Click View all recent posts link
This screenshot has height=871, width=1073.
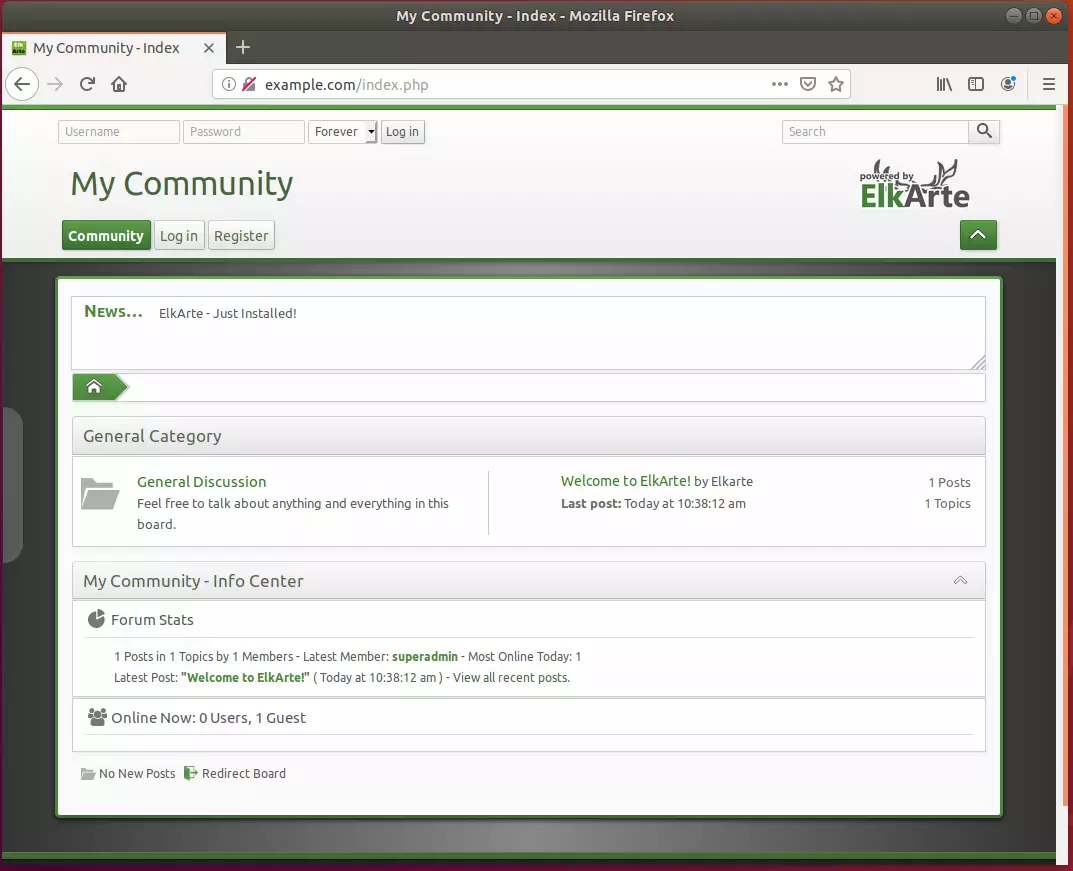pos(511,677)
